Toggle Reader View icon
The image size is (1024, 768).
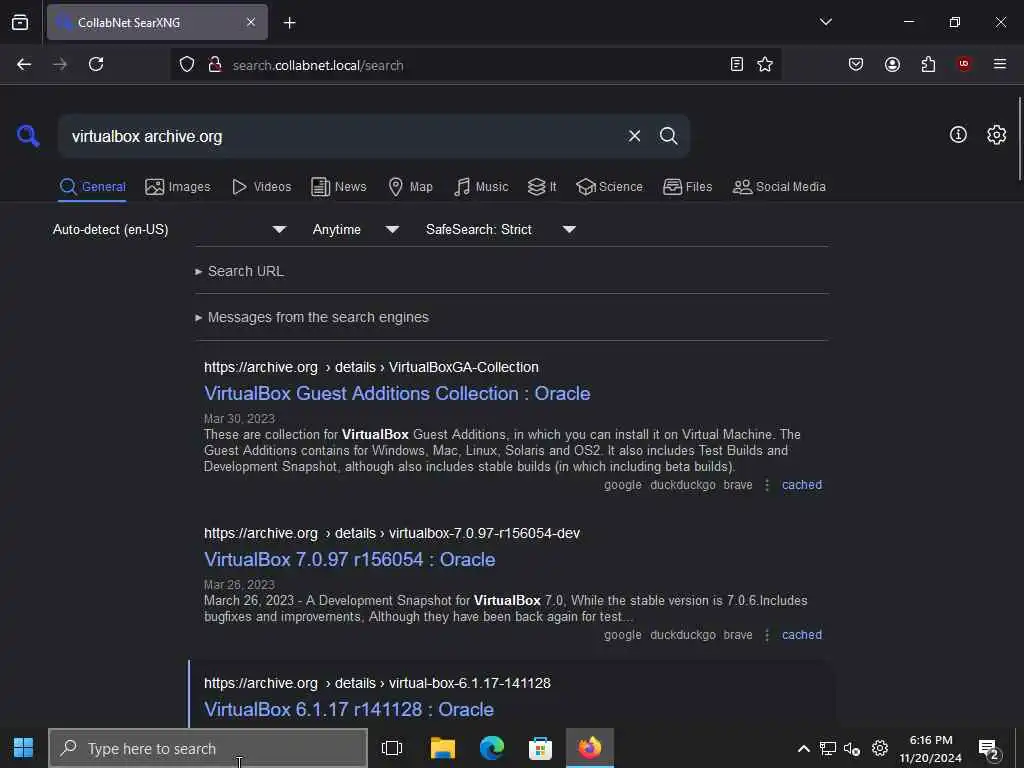click(x=737, y=64)
